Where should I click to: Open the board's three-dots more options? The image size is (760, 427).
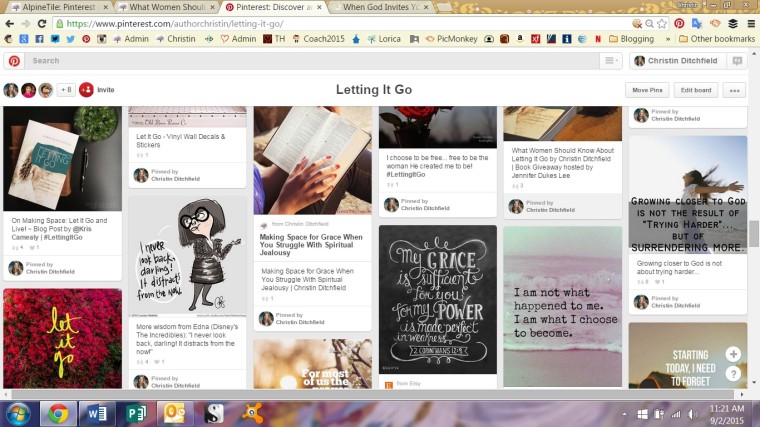point(734,90)
